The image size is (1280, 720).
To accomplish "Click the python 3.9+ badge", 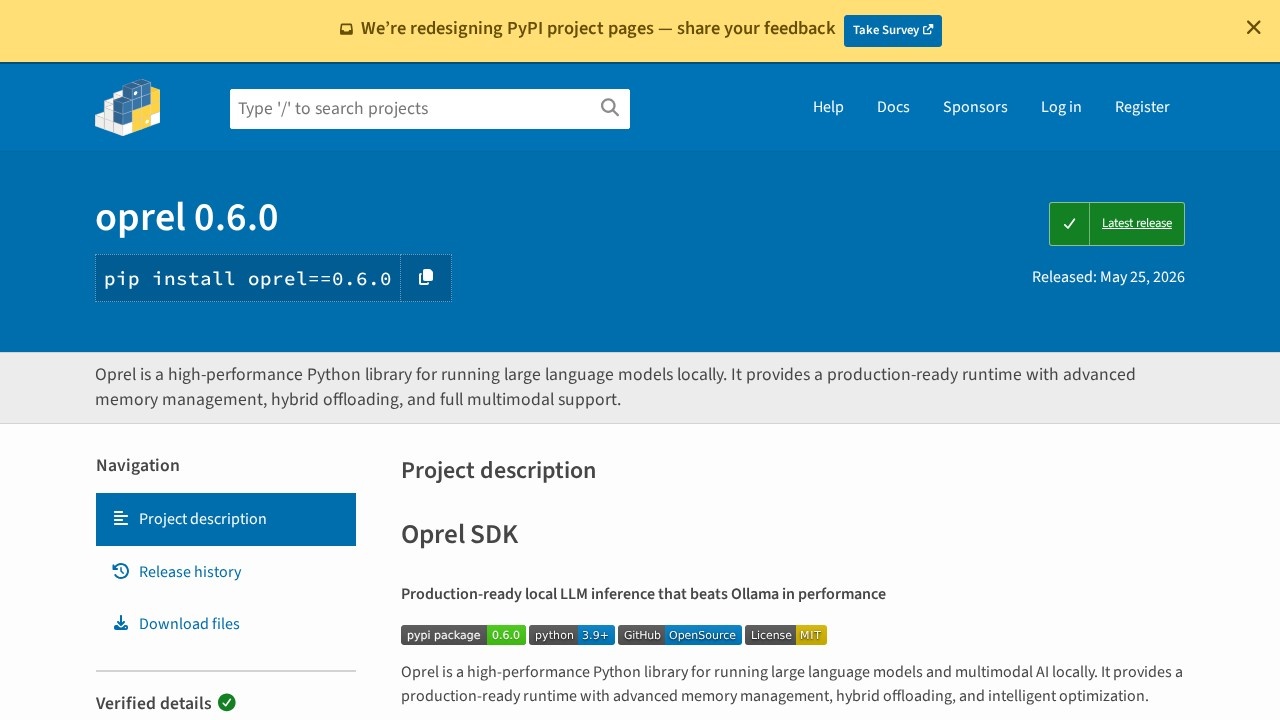I will pos(572,635).
